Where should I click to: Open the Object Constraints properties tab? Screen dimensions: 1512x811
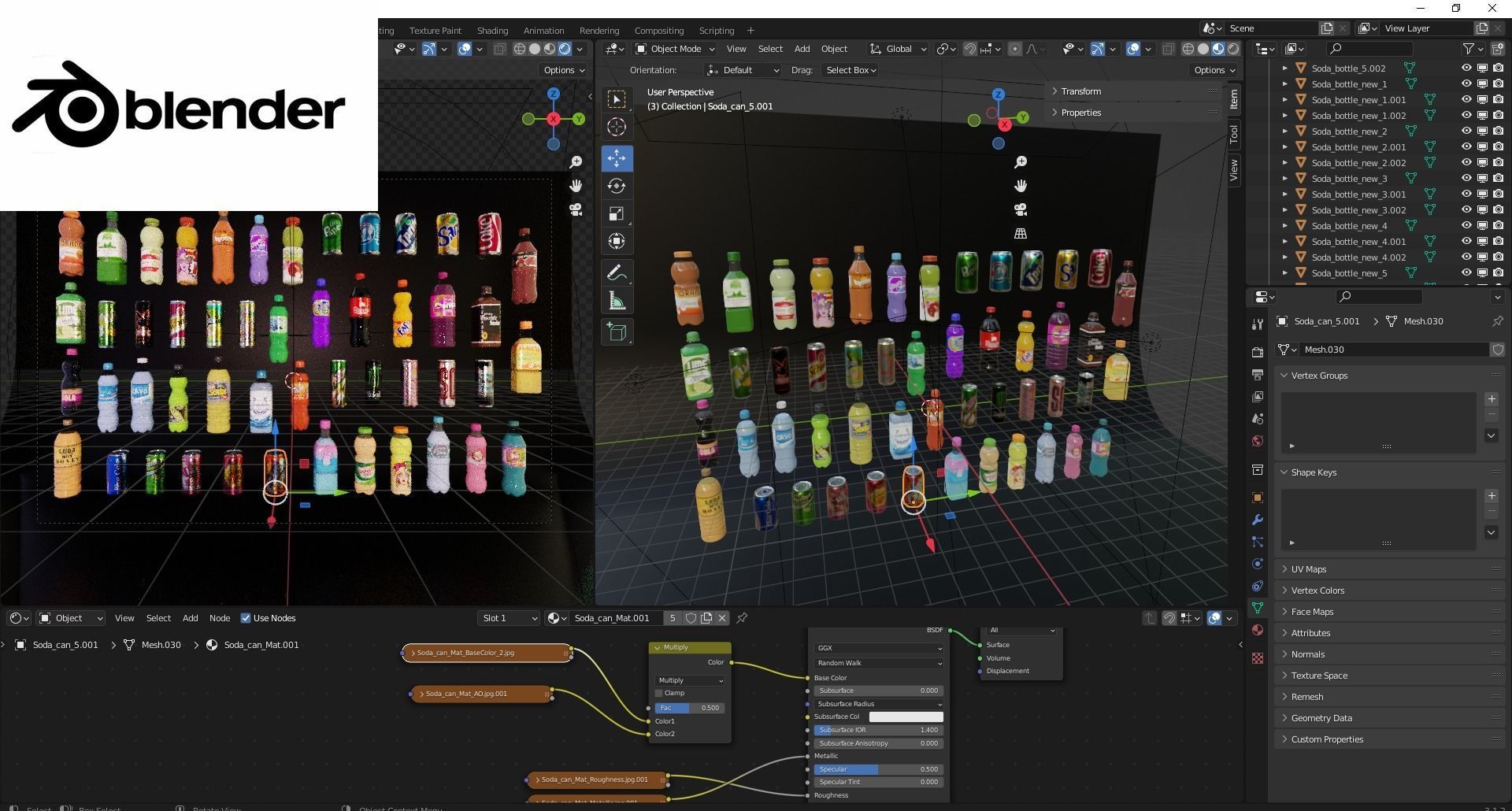[x=1257, y=586]
